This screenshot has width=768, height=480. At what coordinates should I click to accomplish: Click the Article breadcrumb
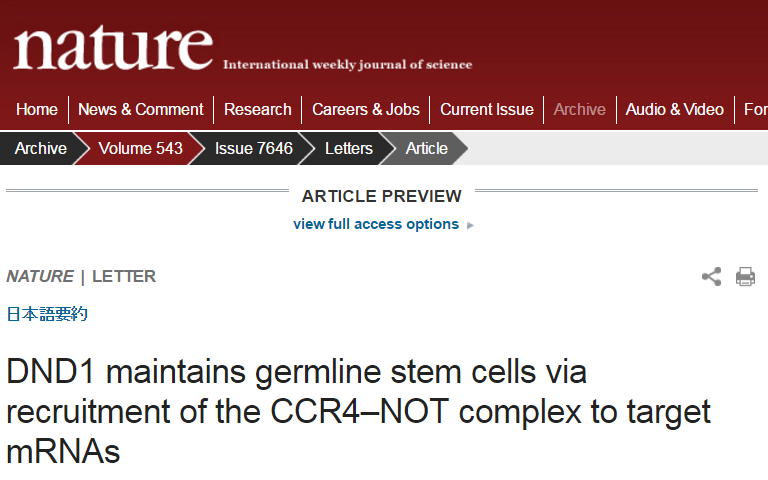(x=427, y=148)
